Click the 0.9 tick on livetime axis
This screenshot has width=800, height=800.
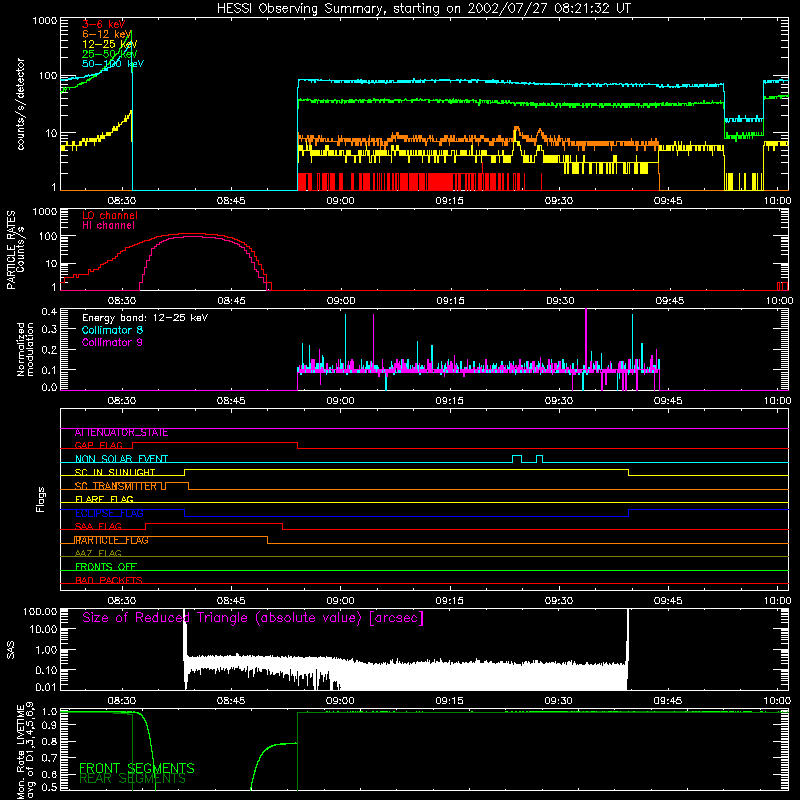(49, 727)
